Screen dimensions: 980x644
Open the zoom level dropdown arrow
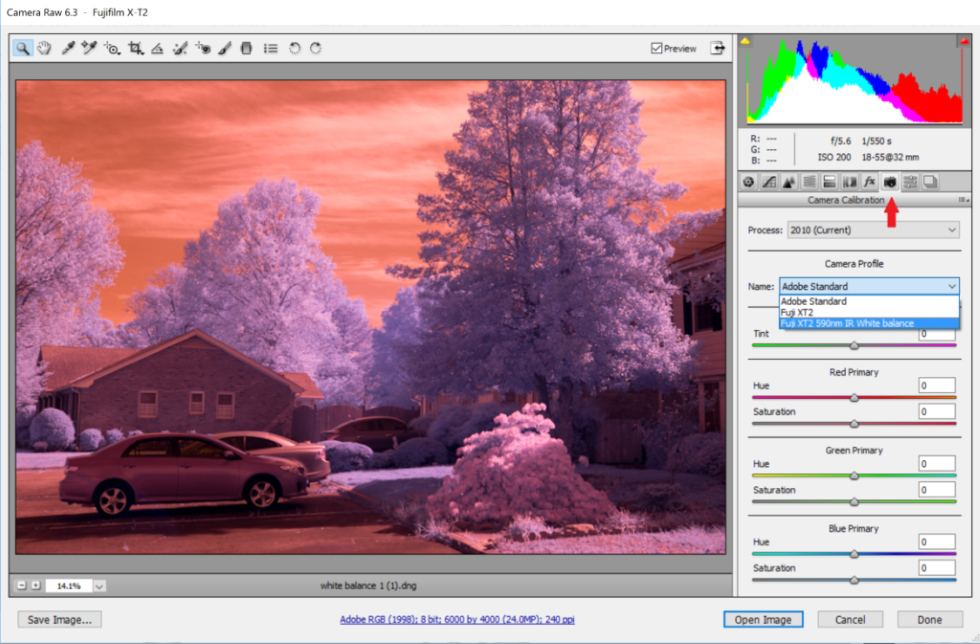point(99,586)
